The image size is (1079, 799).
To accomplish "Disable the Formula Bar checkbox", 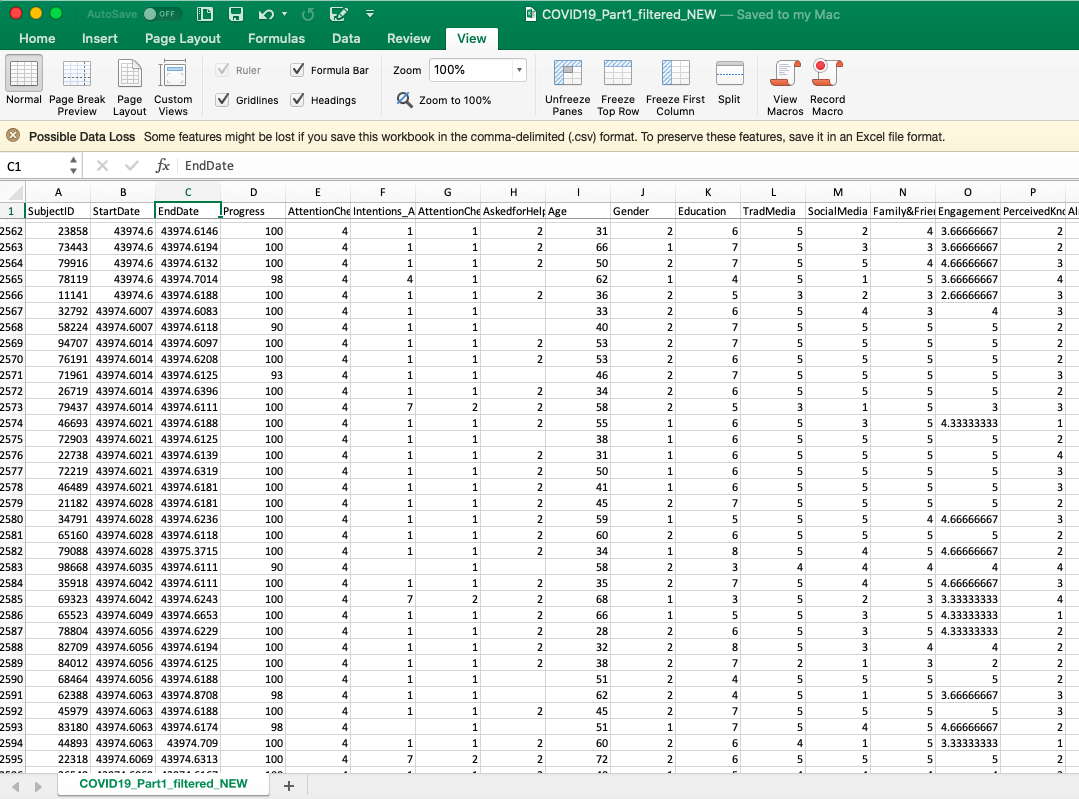I will (x=297, y=70).
